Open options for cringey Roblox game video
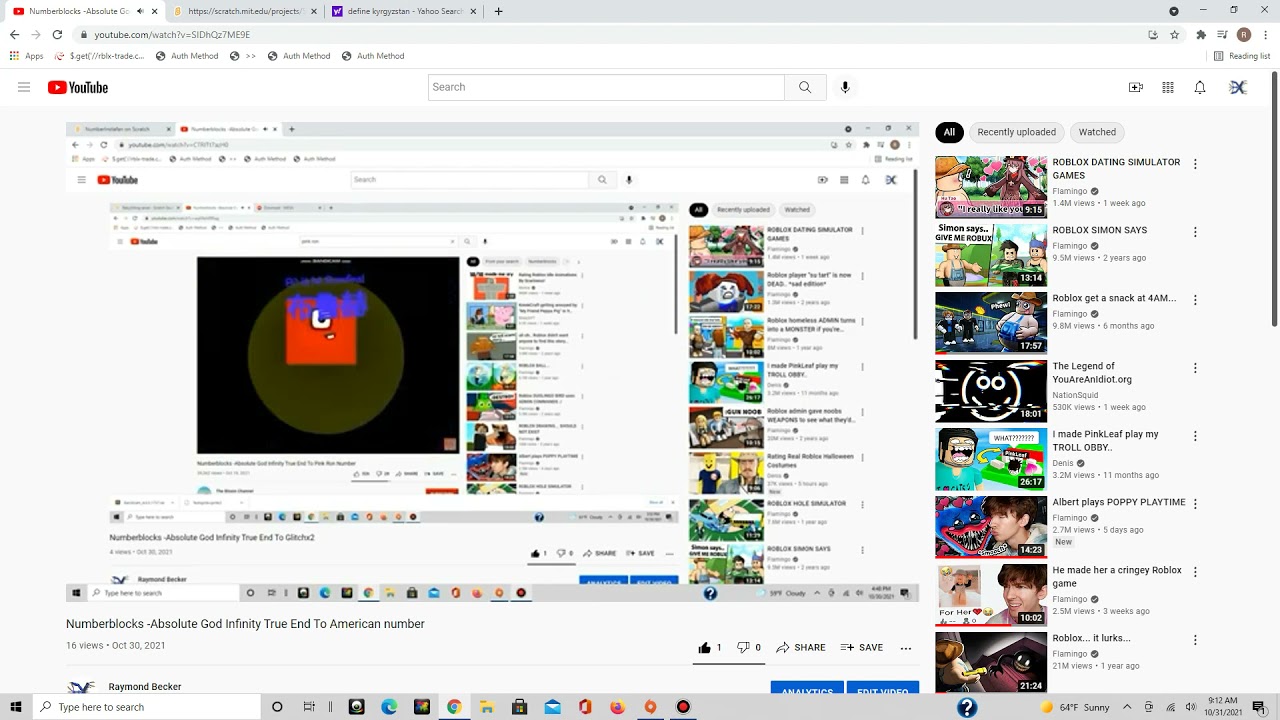The height and width of the screenshot is (720, 1280). tap(1195, 572)
